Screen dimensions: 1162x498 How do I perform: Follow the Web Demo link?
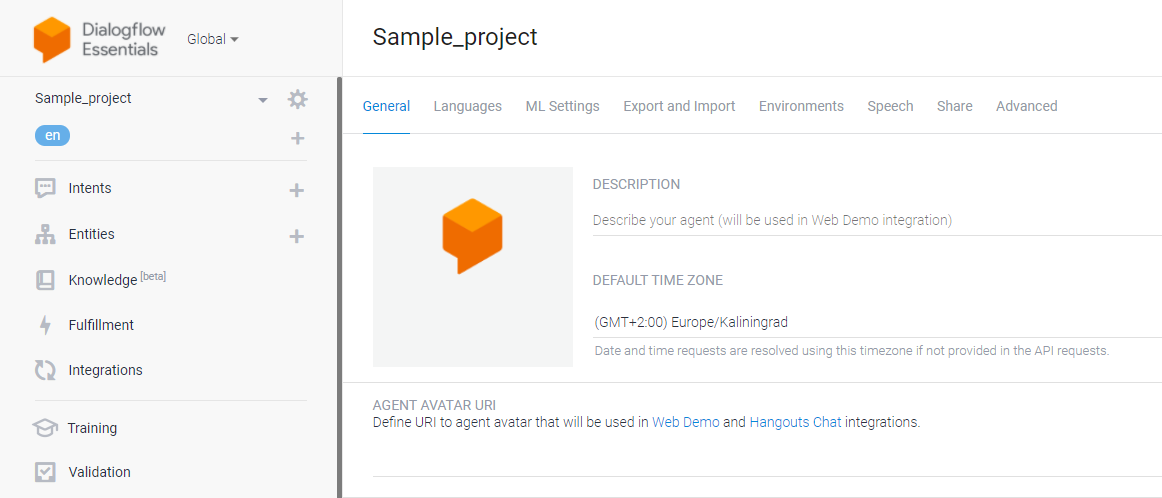[x=685, y=423]
